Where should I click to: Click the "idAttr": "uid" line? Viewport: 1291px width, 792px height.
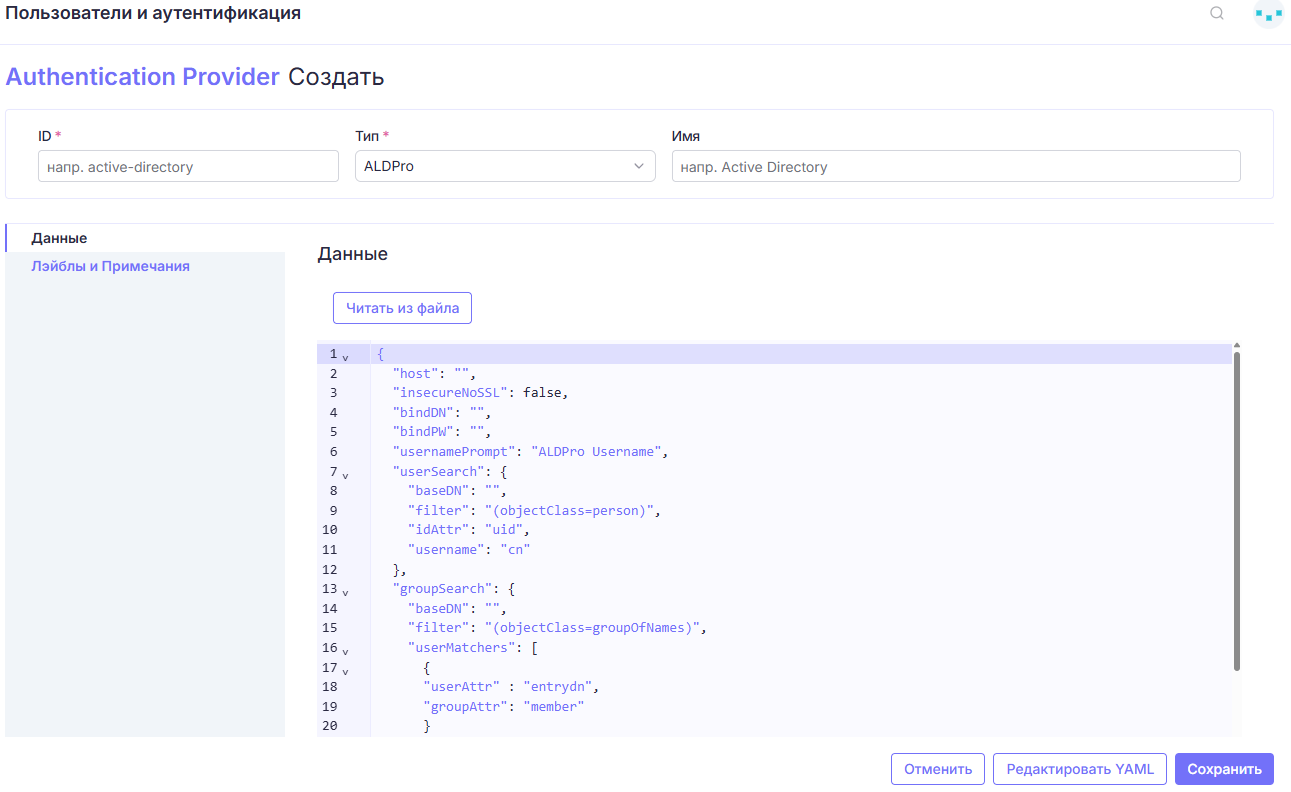[x=468, y=530]
